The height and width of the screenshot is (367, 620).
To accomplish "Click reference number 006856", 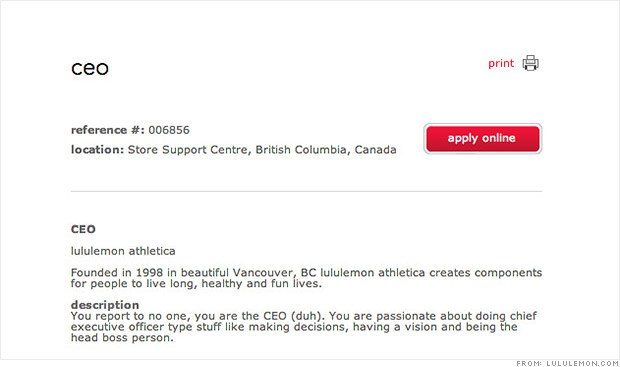I will tap(169, 130).
